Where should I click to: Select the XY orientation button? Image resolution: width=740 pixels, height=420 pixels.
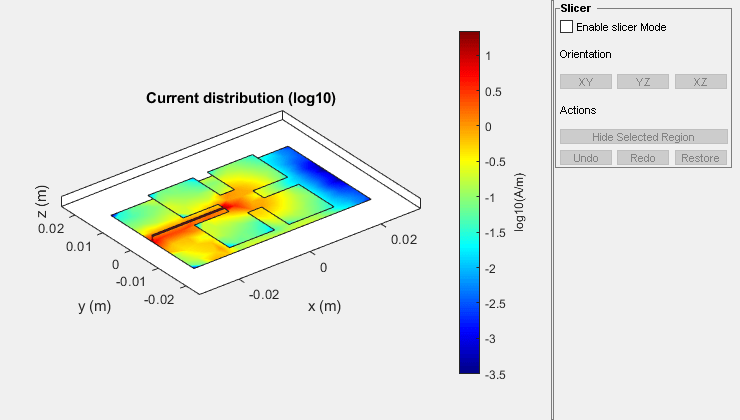(x=585, y=82)
